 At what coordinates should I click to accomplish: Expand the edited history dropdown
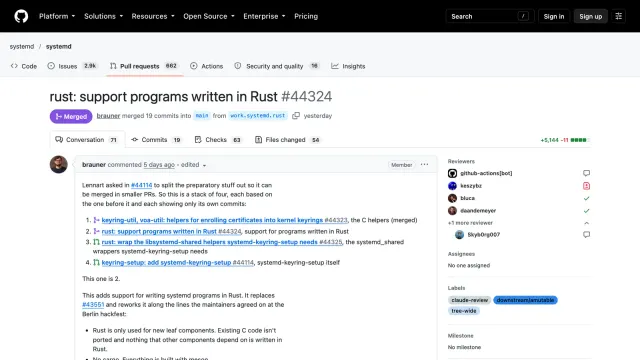(x=193, y=165)
